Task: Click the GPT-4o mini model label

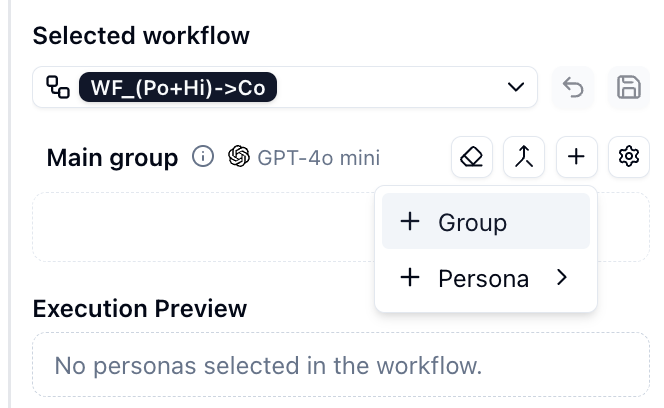Action: (319, 157)
